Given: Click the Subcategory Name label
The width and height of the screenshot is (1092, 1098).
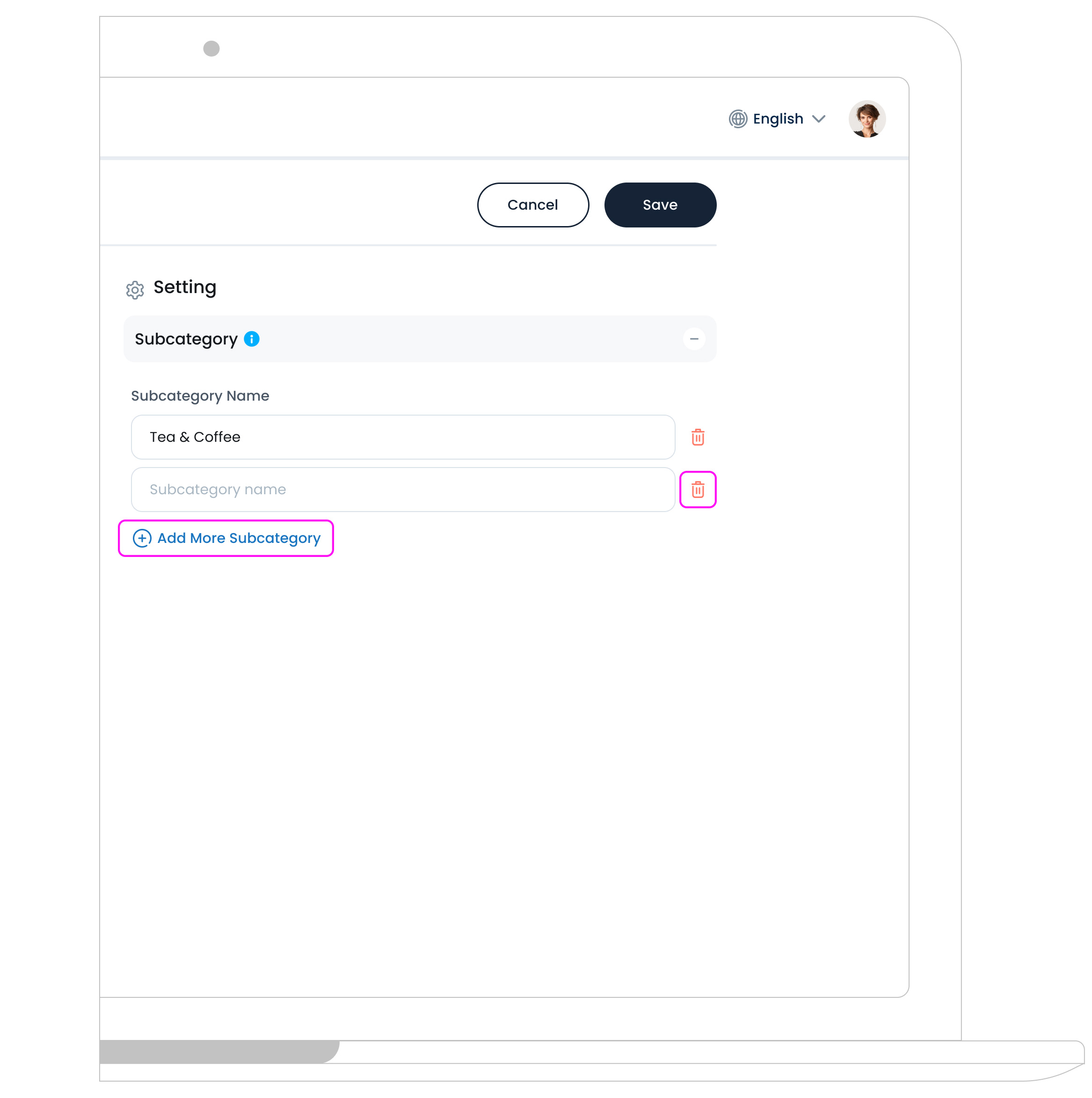Looking at the screenshot, I should [200, 395].
